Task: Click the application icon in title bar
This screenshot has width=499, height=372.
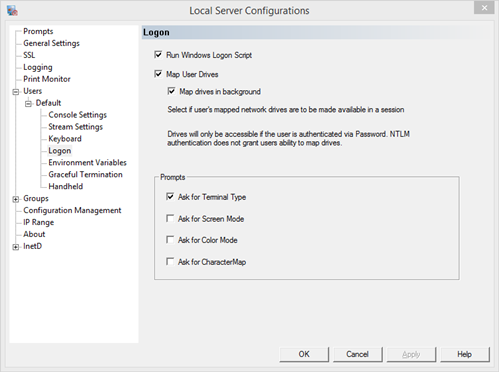Action: click(x=13, y=10)
